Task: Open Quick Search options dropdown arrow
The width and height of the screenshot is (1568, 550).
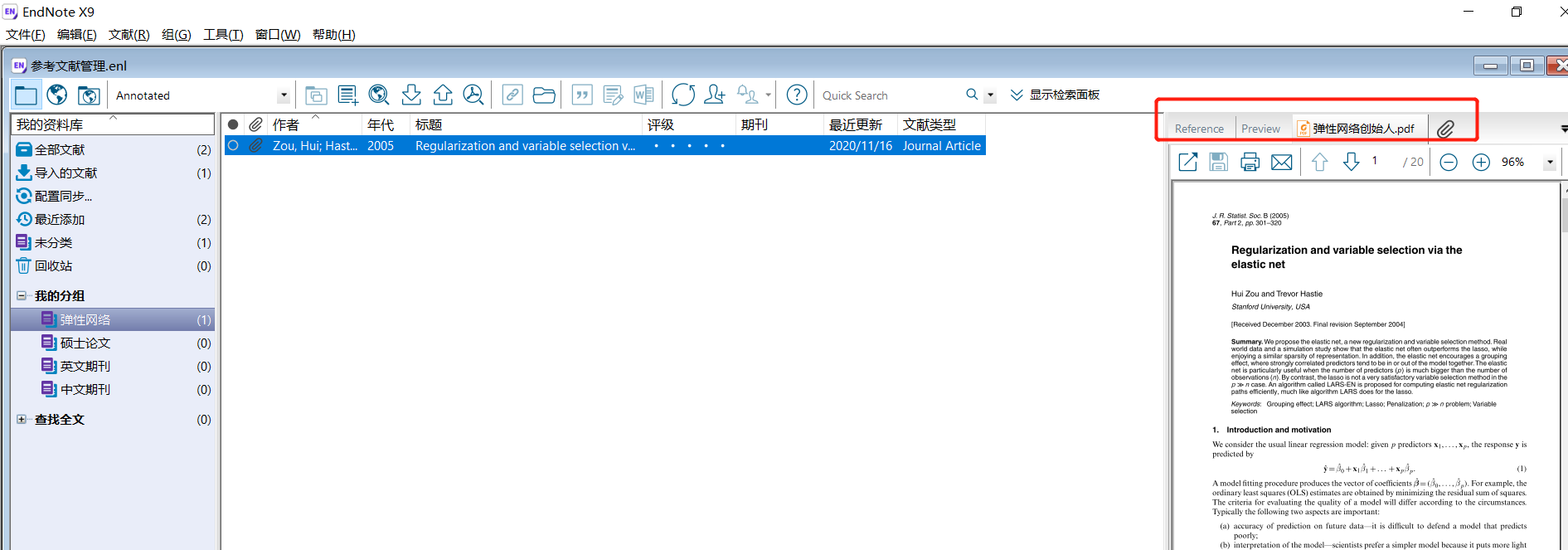Action: 990,95
